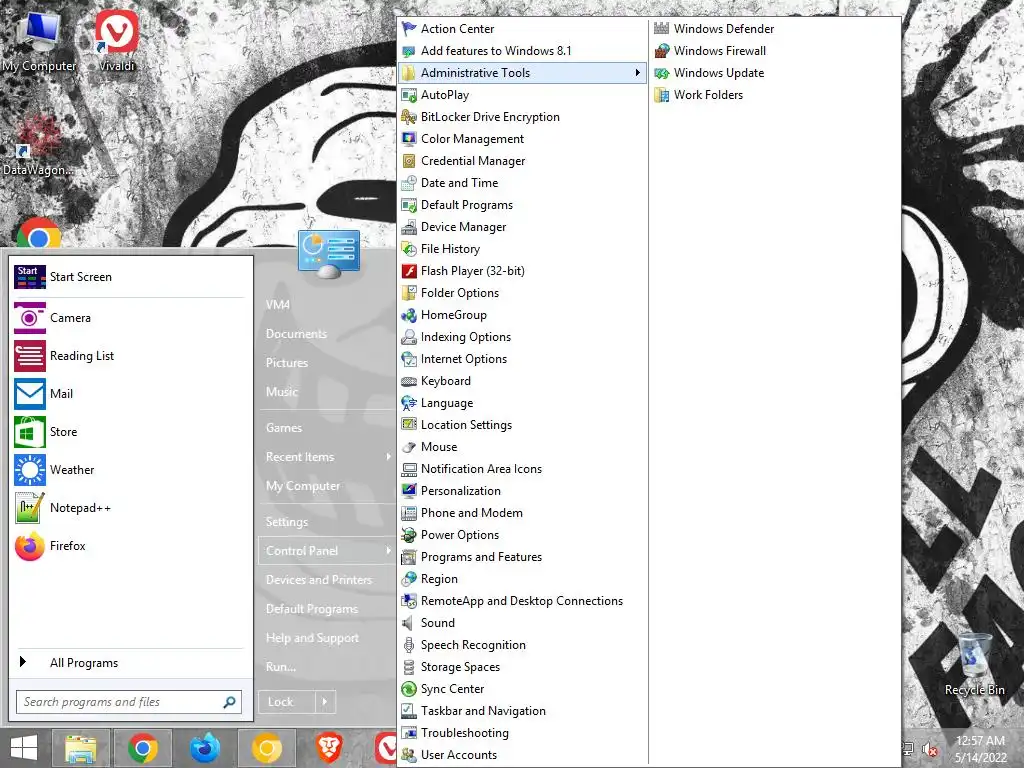Open the Windows Update icon
This screenshot has height=768, width=1024.
click(x=662, y=73)
